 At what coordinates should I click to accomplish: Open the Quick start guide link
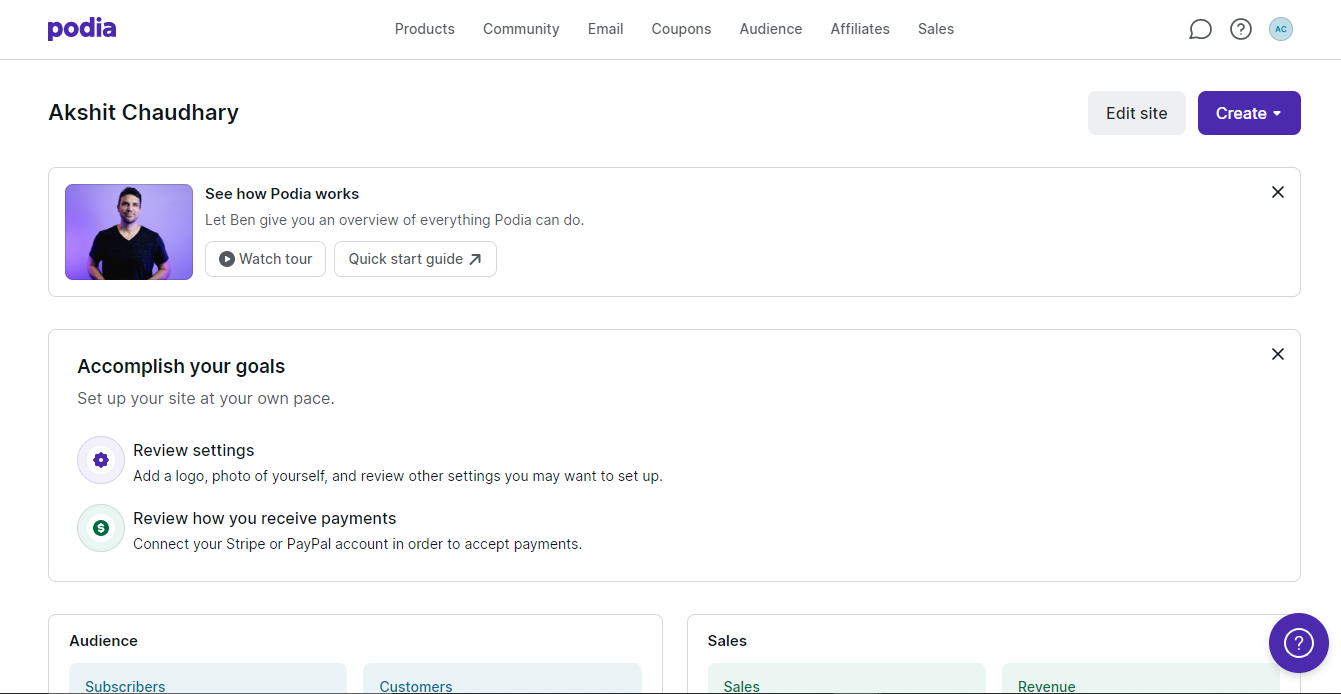pyautogui.click(x=415, y=259)
